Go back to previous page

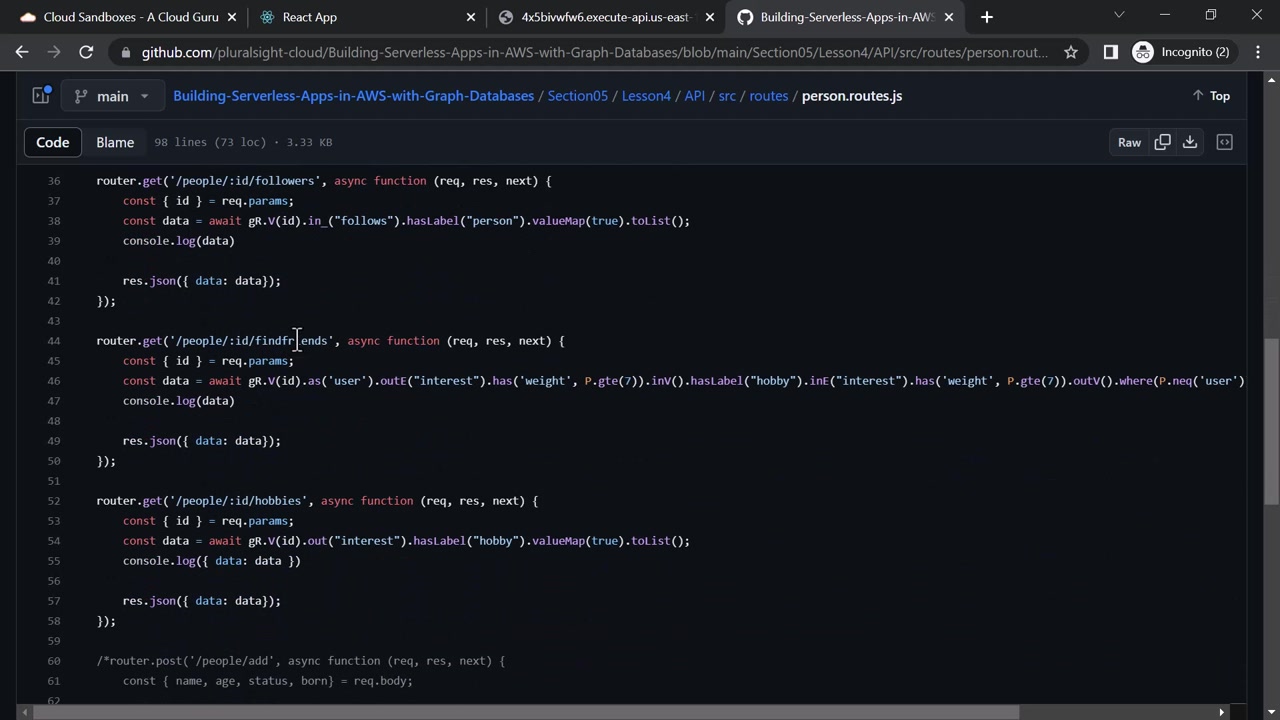(x=22, y=52)
